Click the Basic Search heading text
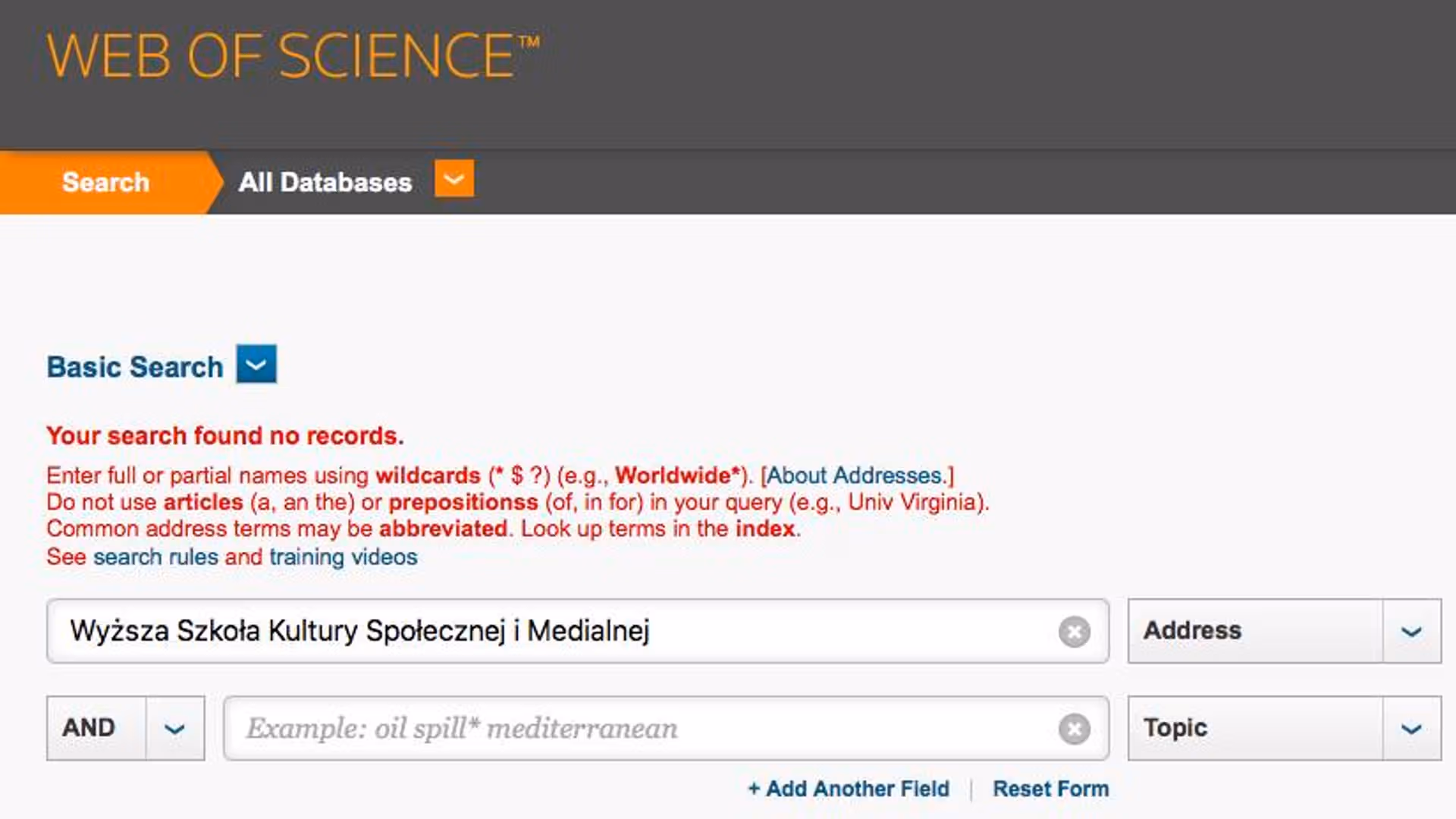Screen dimensions: 1456x819 (135, 367)
